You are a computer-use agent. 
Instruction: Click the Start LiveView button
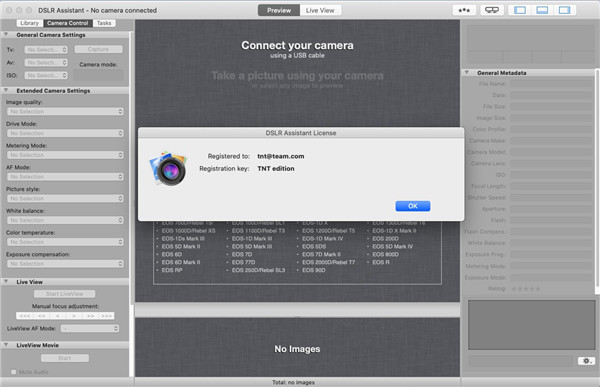(x=65, y=294)
